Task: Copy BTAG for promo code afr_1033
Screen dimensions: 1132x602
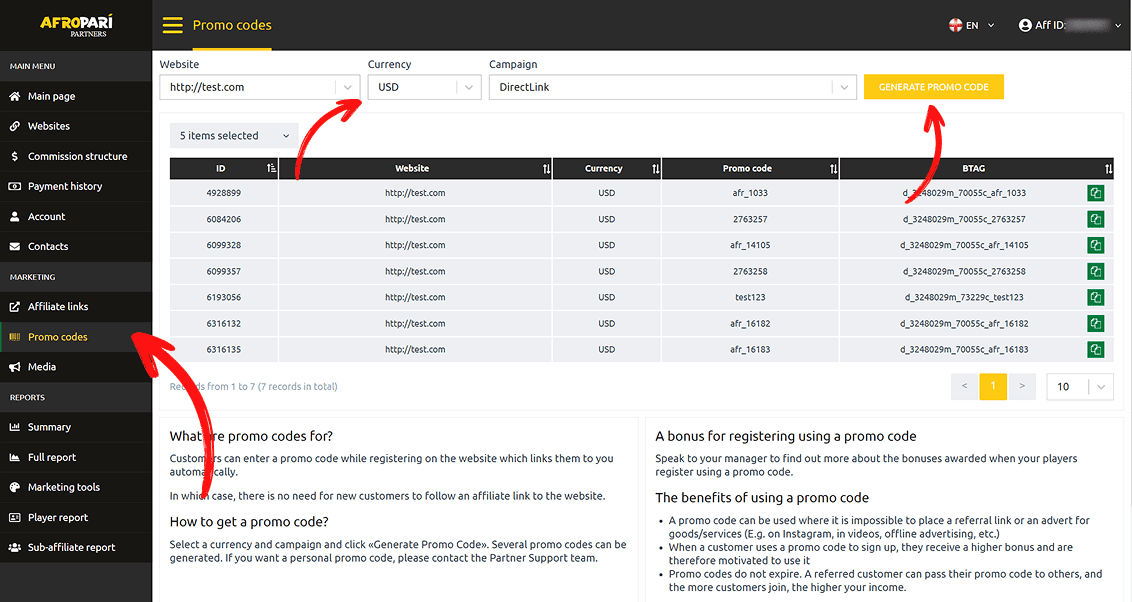Action: 1096,193
